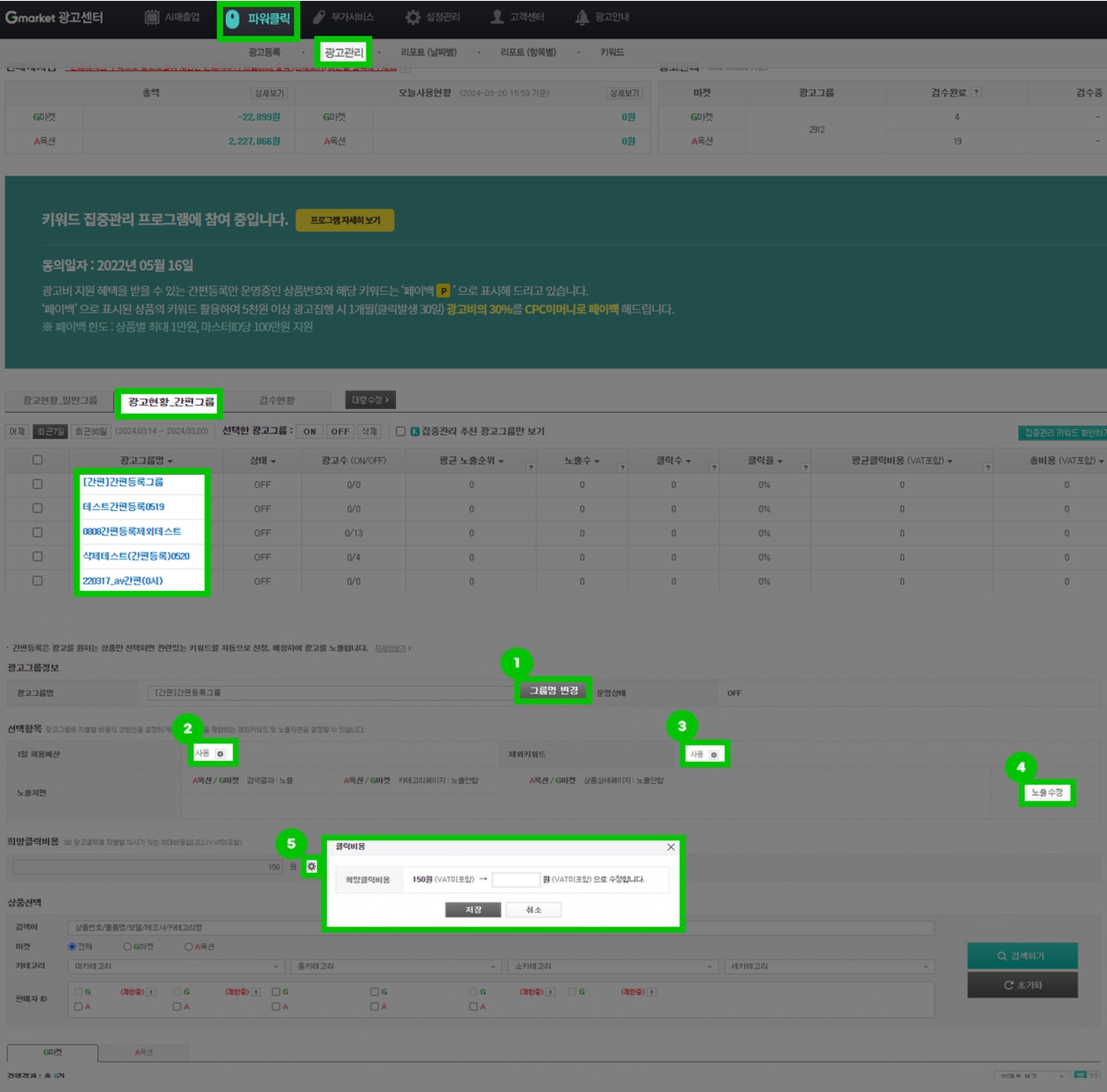Sort by 상태 column arrow
Image resolution: width=1107 pixels, height=1092 pixels.
coord(273,462)
